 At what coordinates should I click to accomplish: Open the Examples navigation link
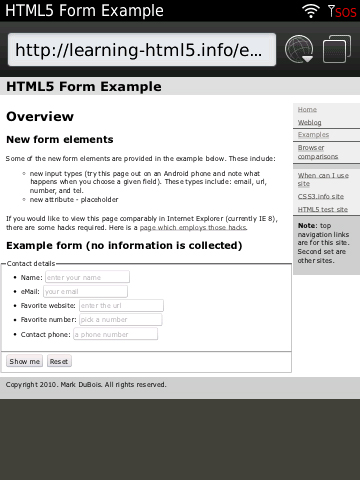coord(313,135)
